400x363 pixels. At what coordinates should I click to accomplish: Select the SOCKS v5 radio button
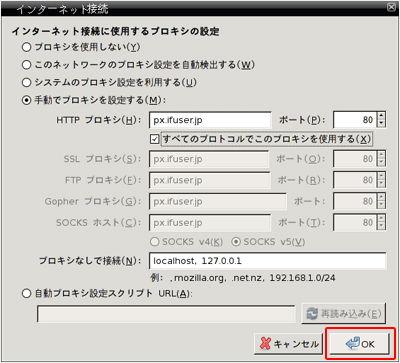click(x=236, y=242)
